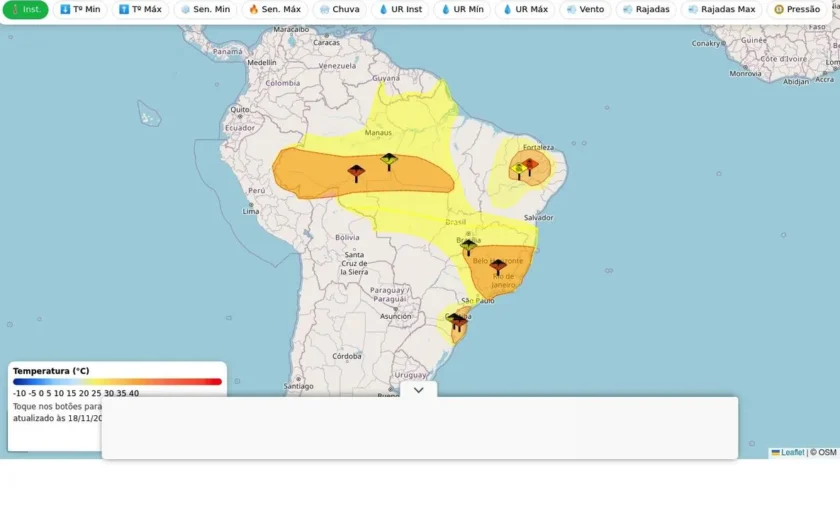Show Sen. Min thermal sensation
The width and height of the screenshot is (840, 525).
coord(206,9)
